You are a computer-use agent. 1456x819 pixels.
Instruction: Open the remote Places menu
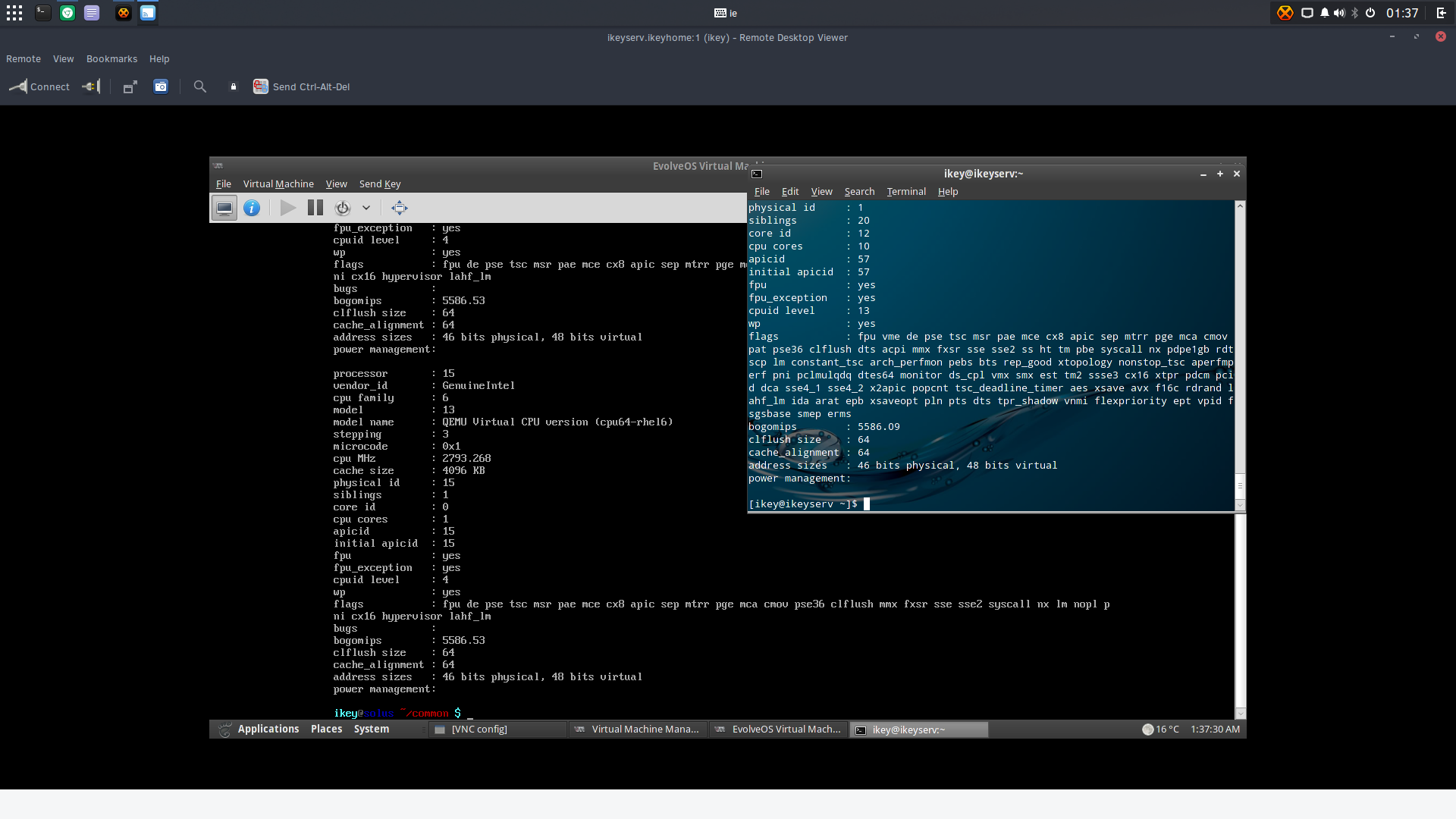(x=327, y=729)
